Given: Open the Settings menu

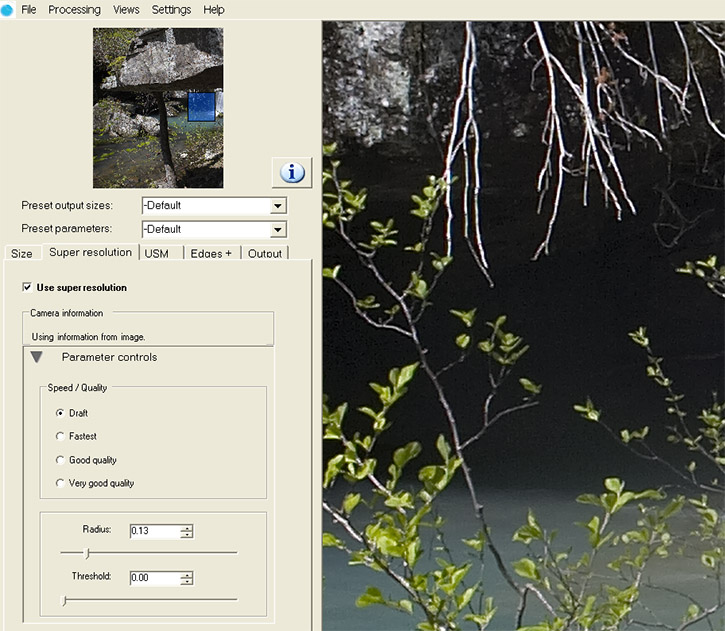Looking at the screenshot, I should tap(171, 10).
